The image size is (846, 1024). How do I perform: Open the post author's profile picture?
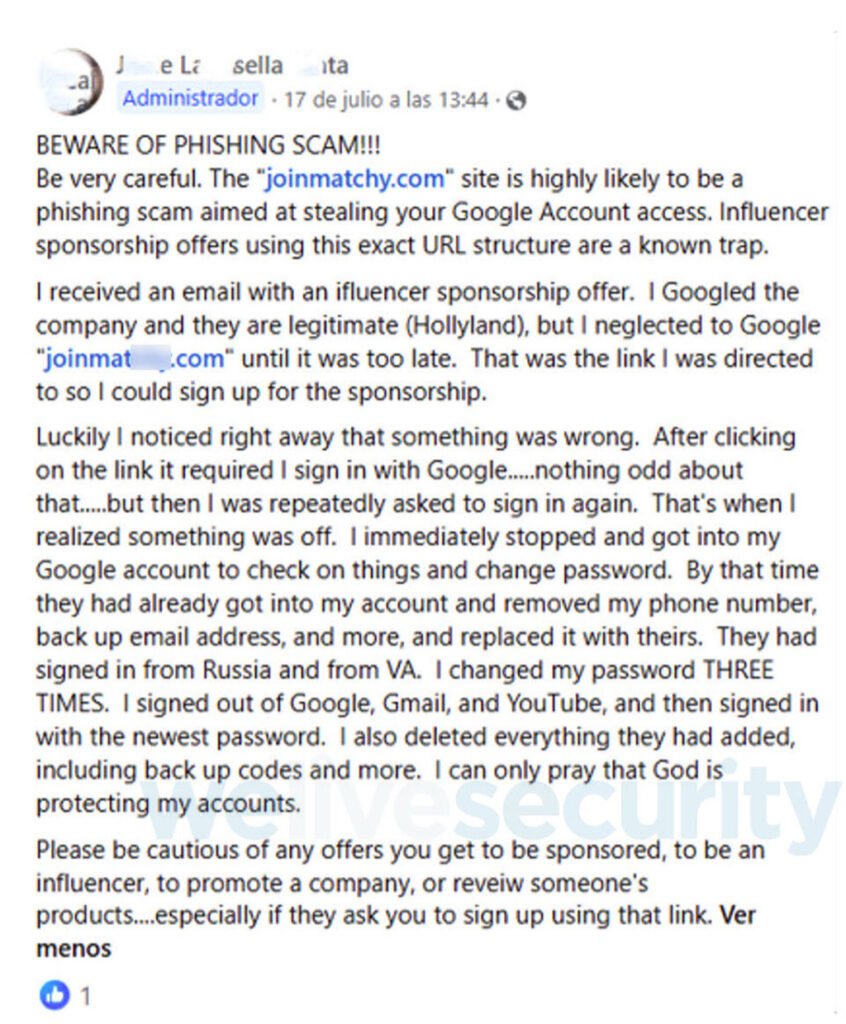point(70,82)
